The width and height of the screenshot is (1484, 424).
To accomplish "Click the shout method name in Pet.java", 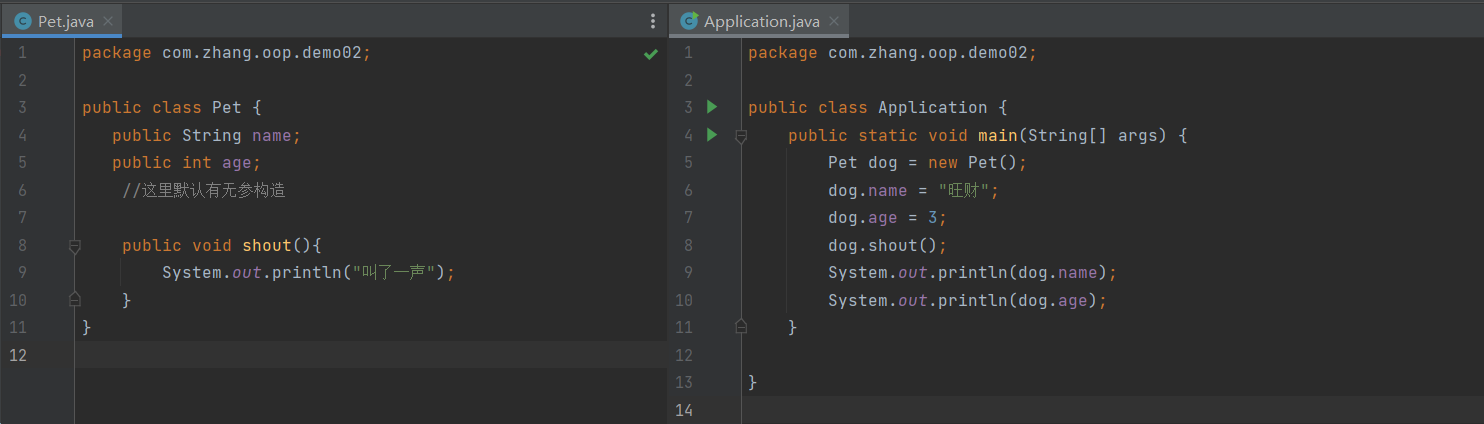I will [267, 245].
